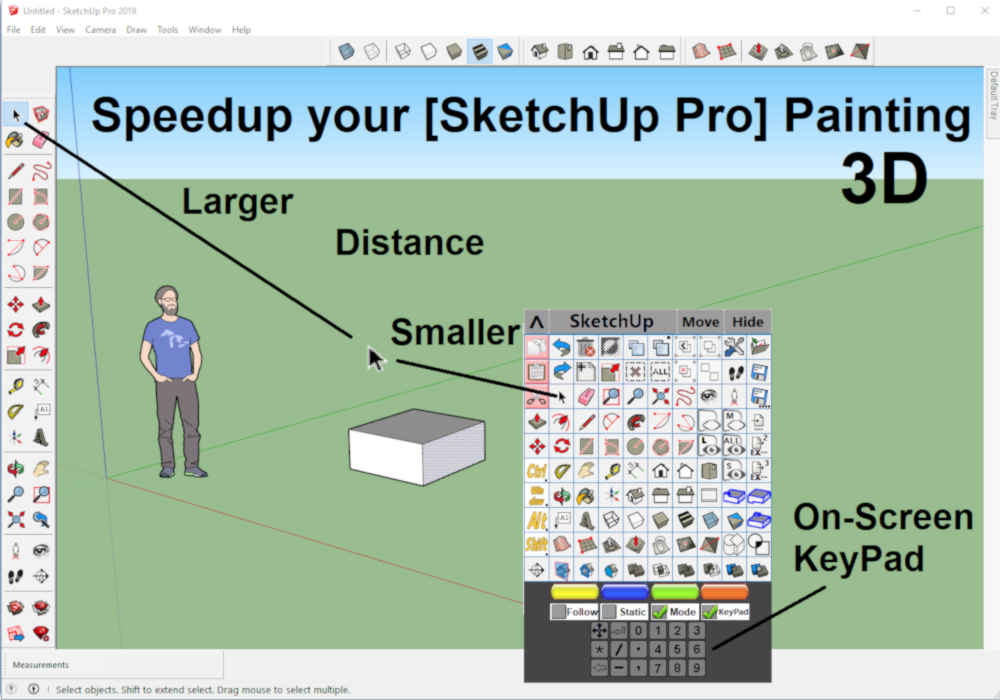Activate the Protractor tool in left toolbar
This screenshot has width=1000, height=700.
click(x=15, y=411)
